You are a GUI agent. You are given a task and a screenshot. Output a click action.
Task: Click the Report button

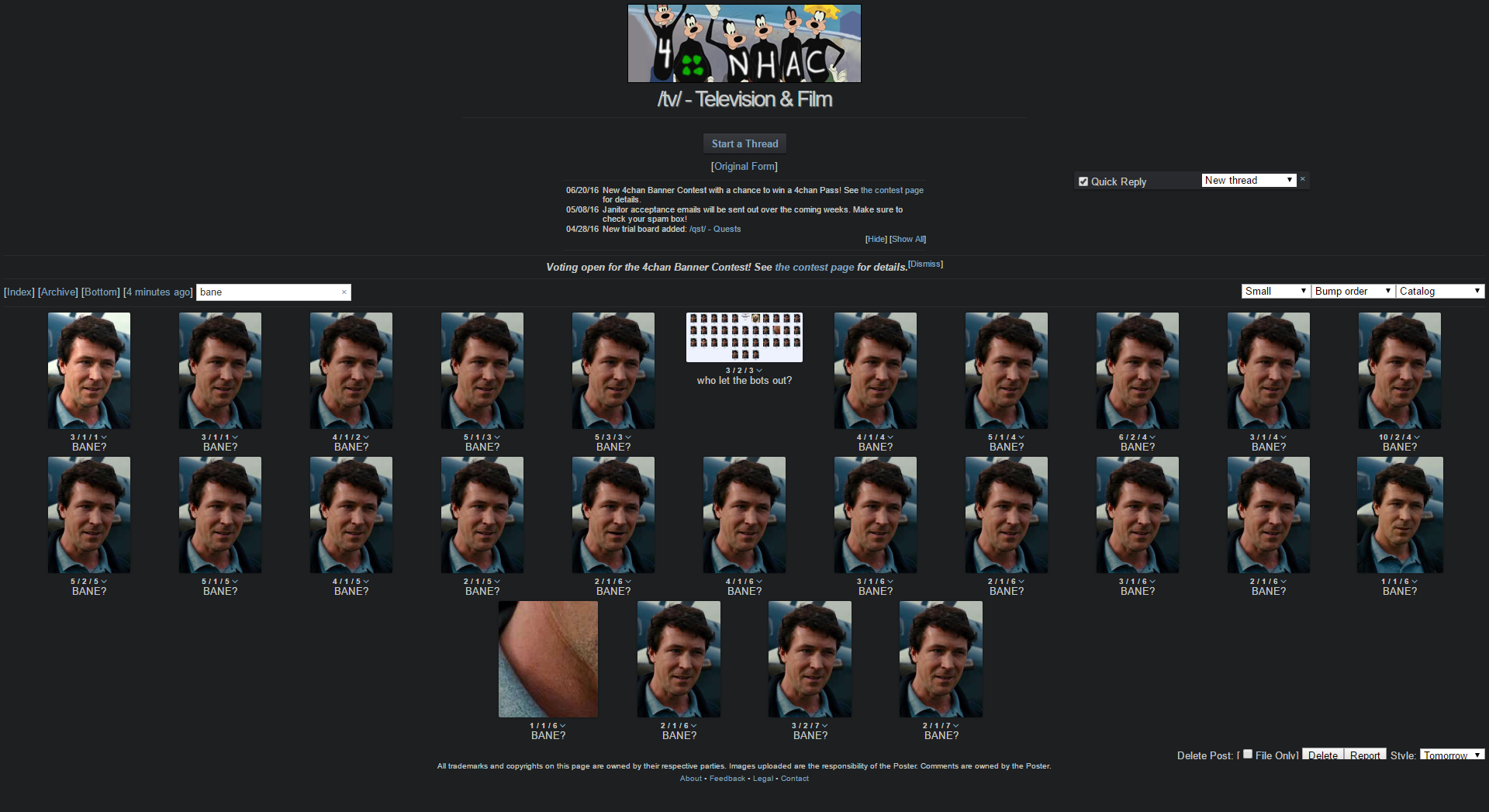(x=1365, y=755)
